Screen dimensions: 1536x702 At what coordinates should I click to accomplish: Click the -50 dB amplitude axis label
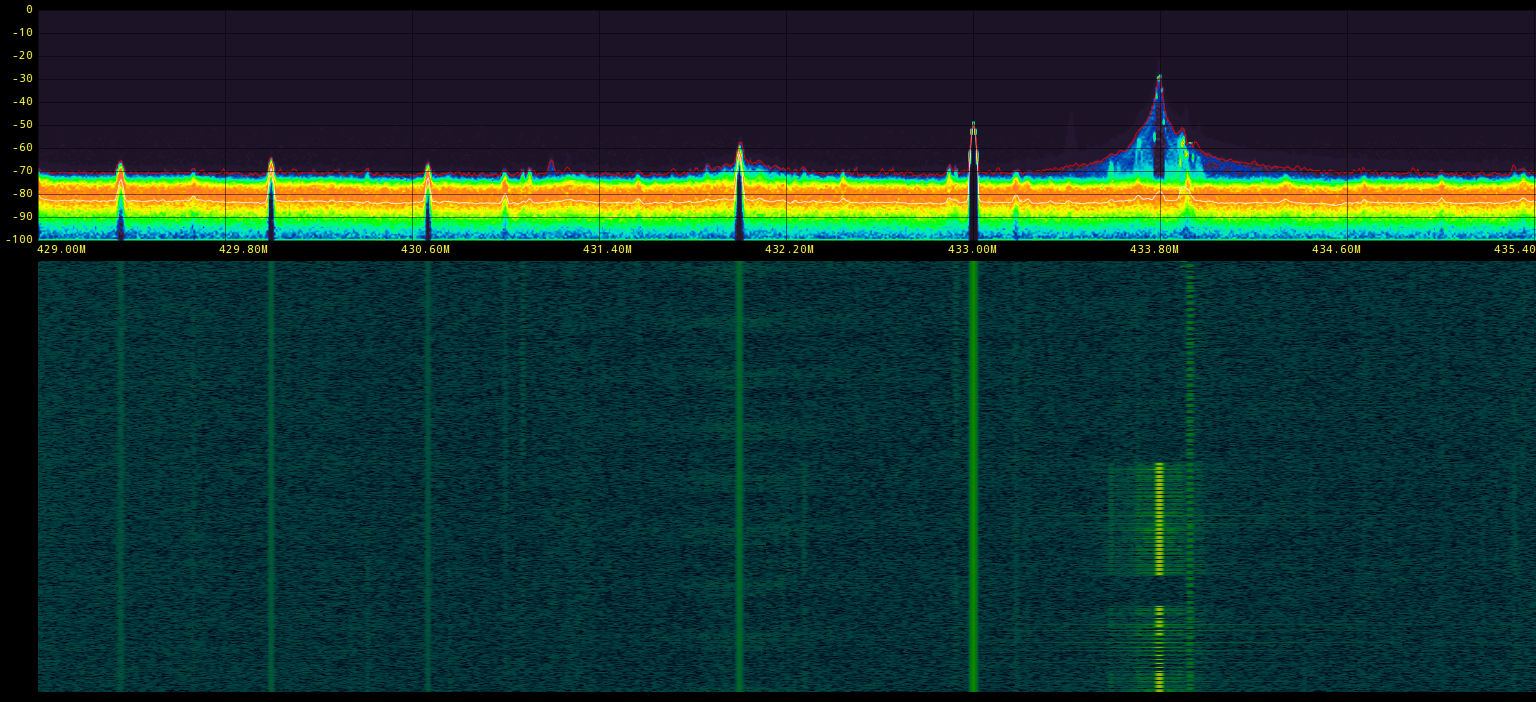pyautogui.click(x=22, y=125)
